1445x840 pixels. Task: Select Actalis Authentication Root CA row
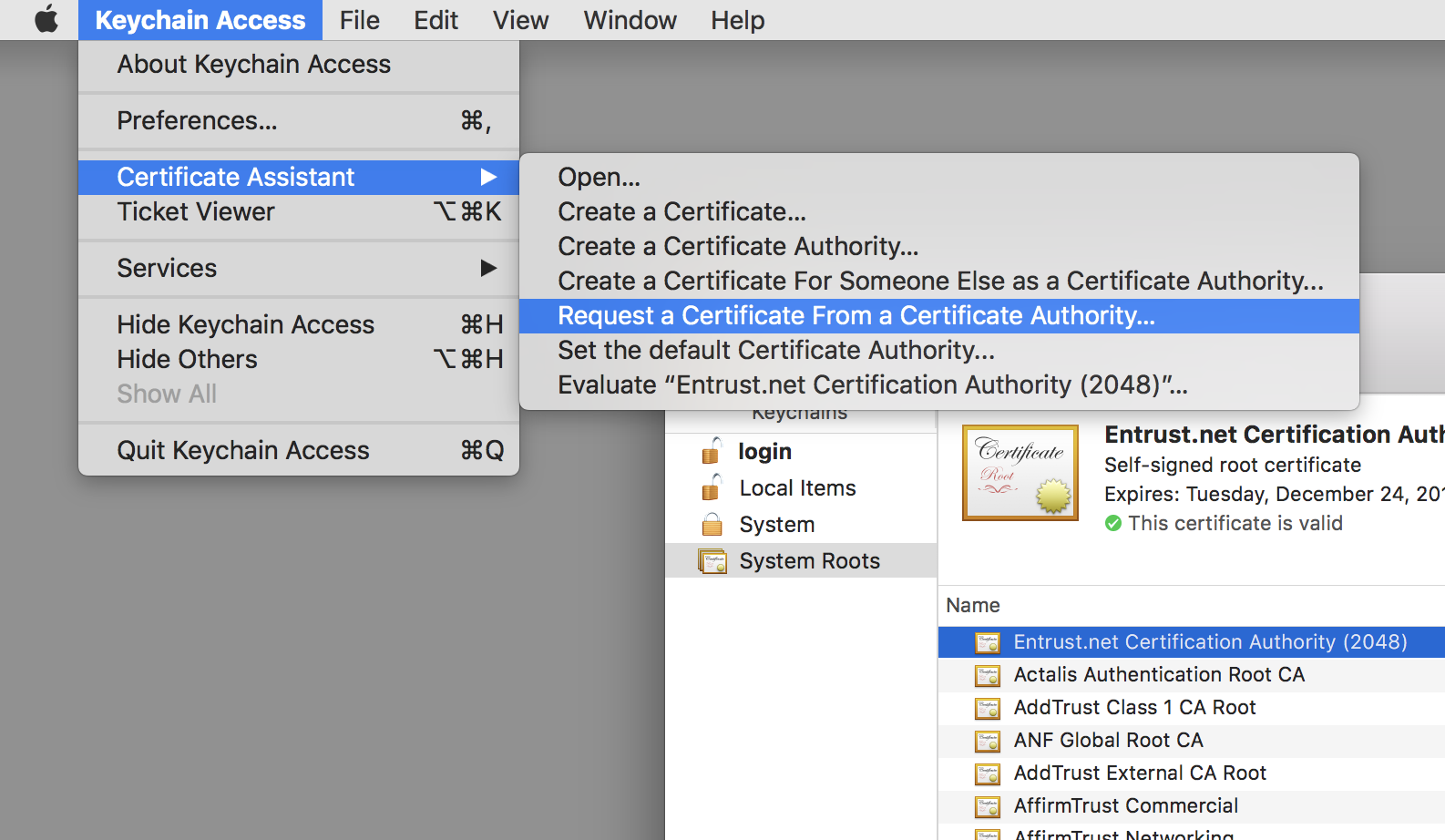point(1192,675)
